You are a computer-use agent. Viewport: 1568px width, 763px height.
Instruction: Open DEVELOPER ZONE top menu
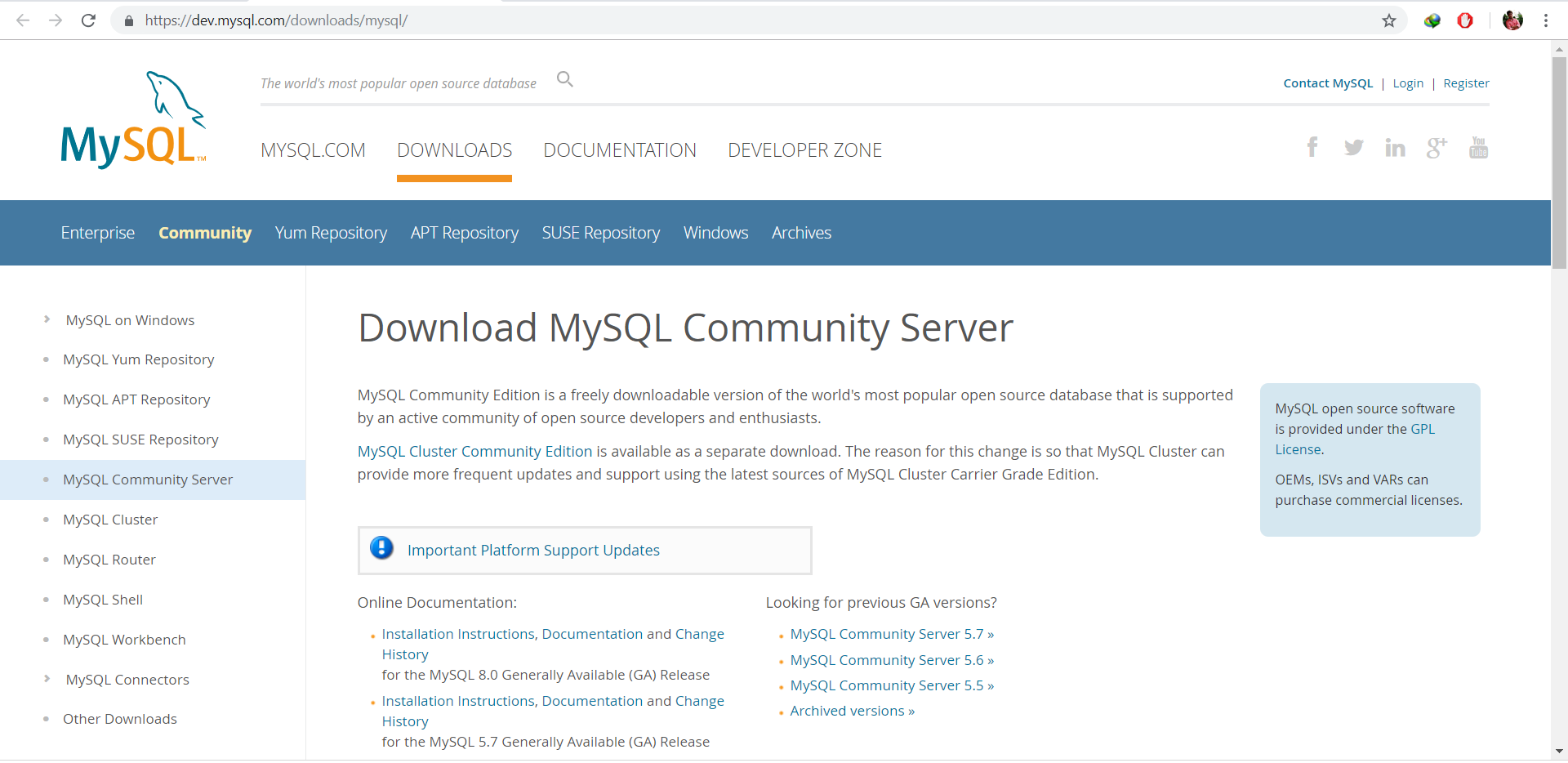[804, 150]
